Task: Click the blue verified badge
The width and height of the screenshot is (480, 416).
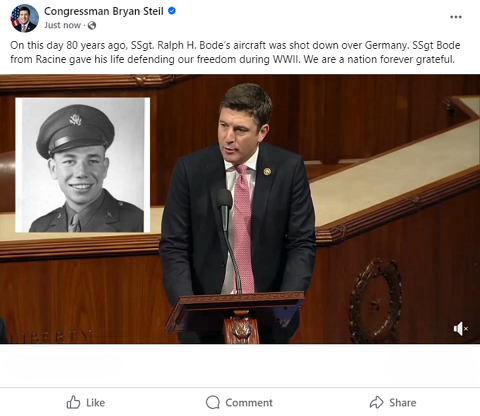Action: pos(172,11)
